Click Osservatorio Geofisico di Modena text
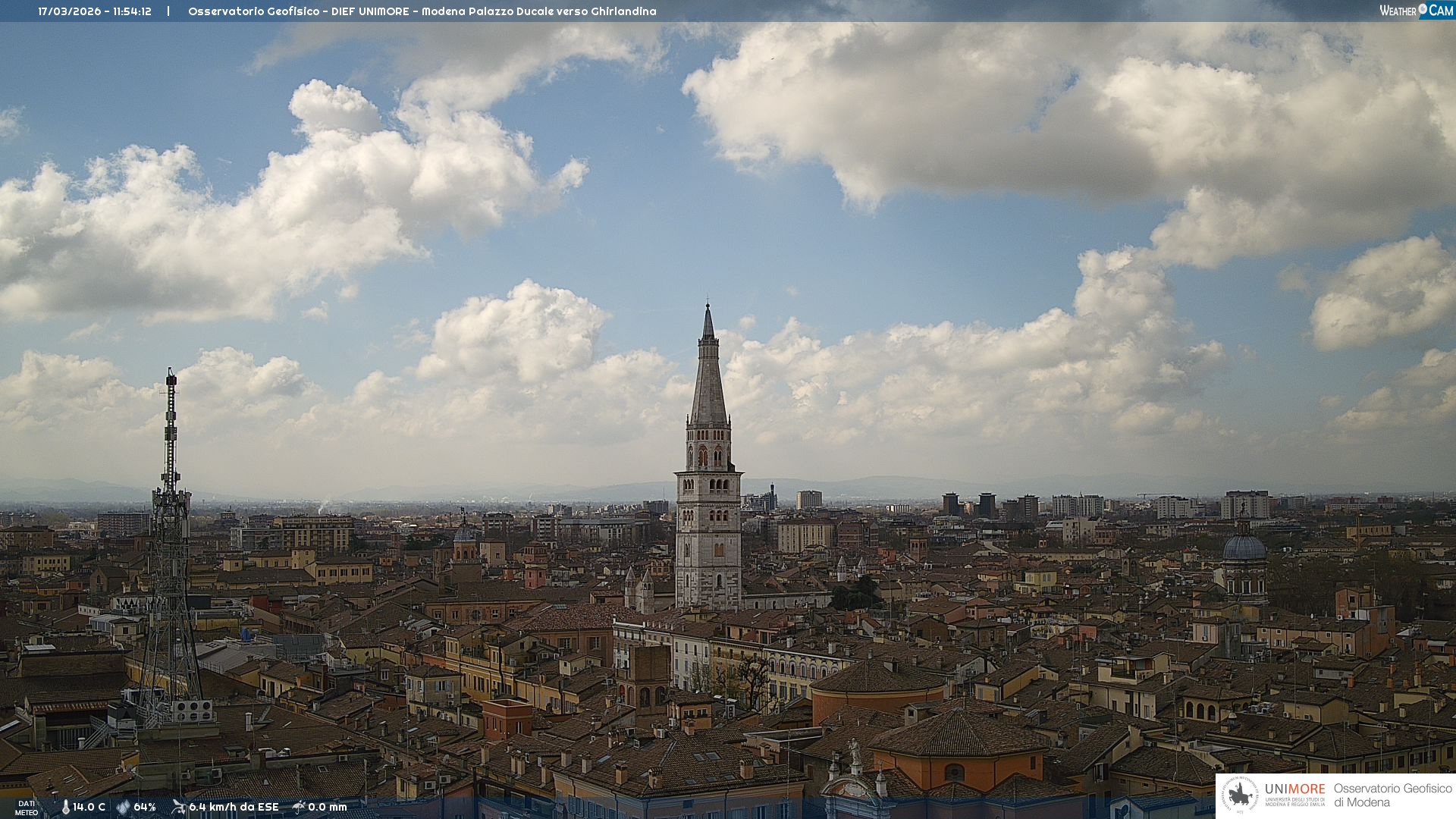Viewport: 1456px width, 819px height. tap(1392, 795)
